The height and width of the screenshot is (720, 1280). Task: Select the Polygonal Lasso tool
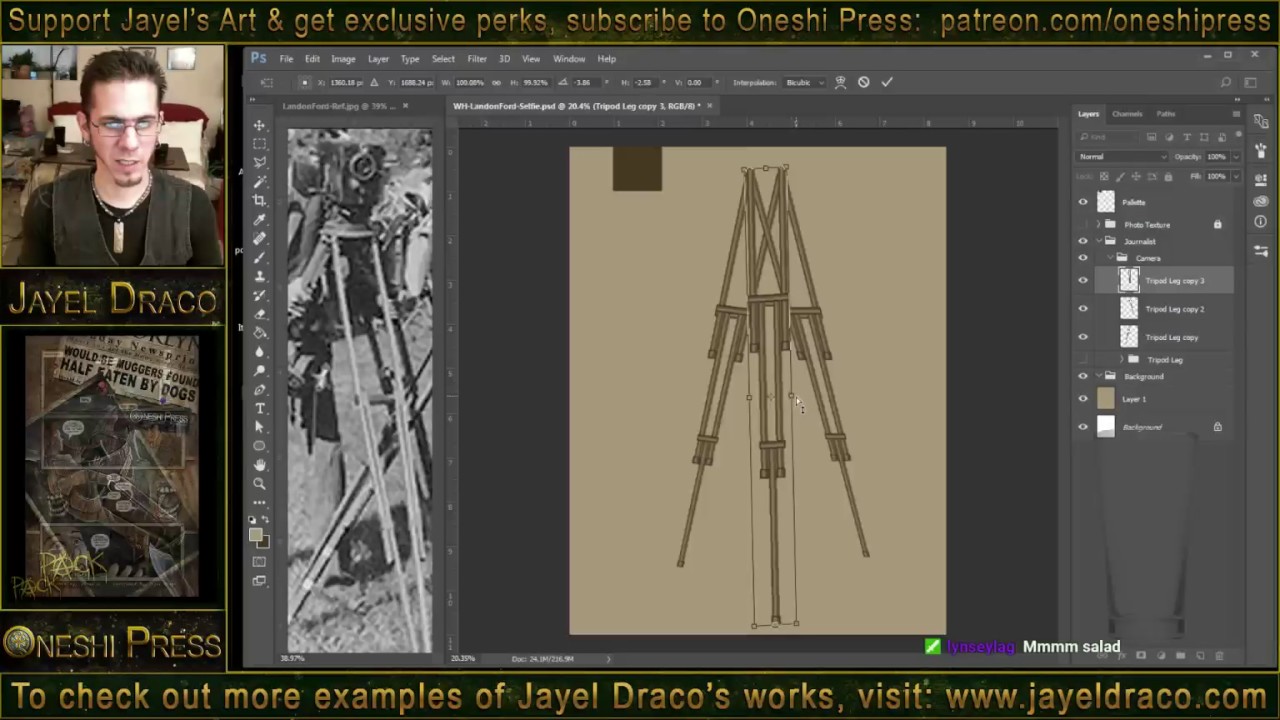(x=259, y=162)
